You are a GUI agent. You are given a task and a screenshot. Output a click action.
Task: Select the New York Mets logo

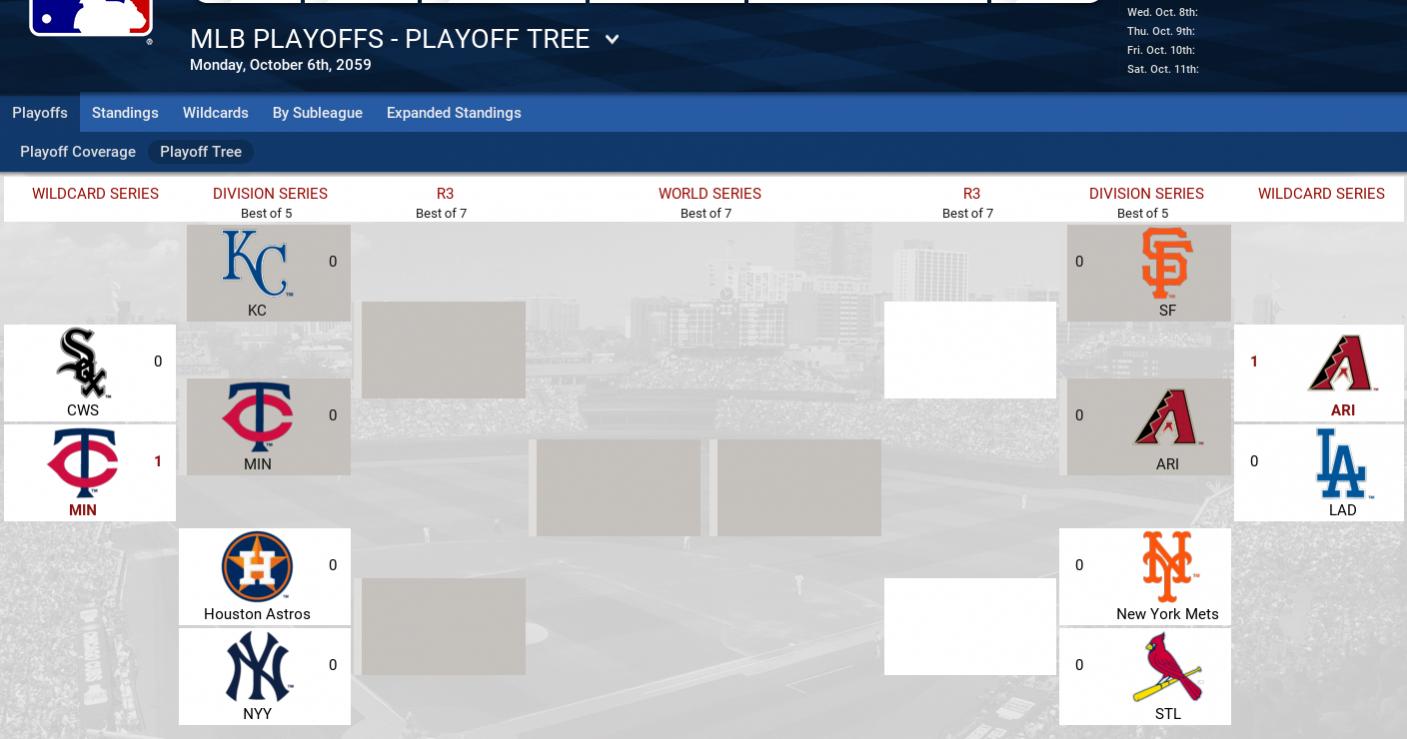(1167, 566)
